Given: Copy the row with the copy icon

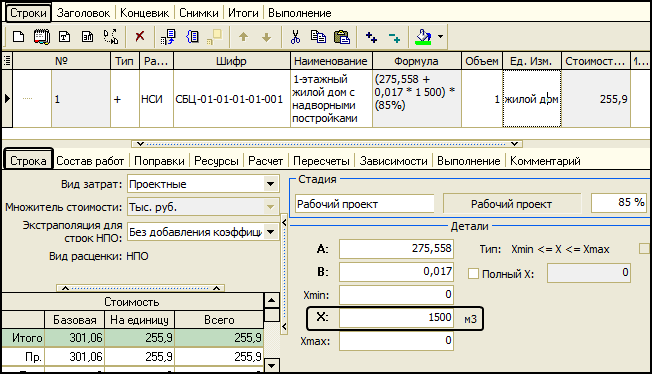Looking at the screenshot, I should (x=319, y=37).
